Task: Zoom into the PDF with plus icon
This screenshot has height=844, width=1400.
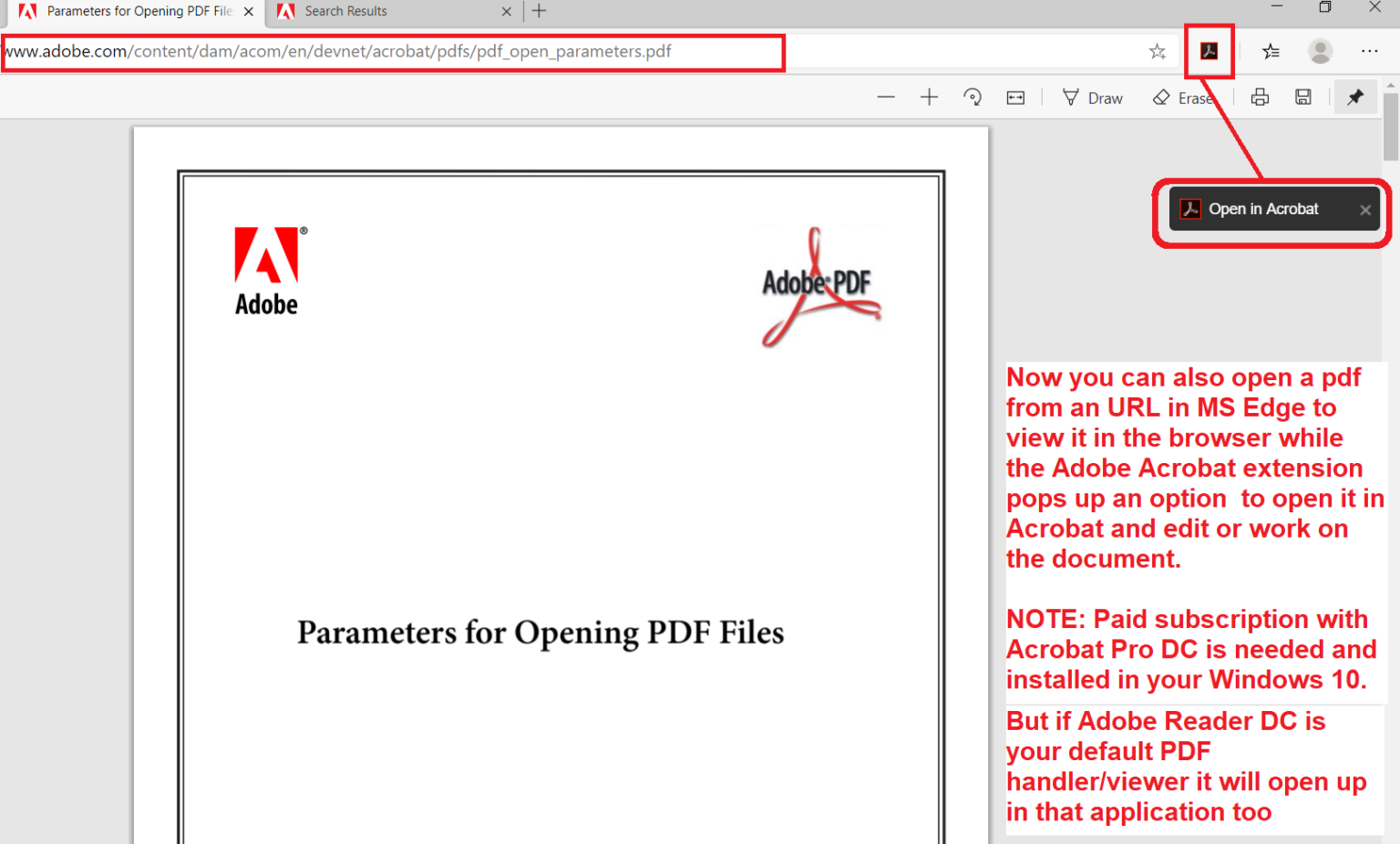Action: (x=929, y=97)
